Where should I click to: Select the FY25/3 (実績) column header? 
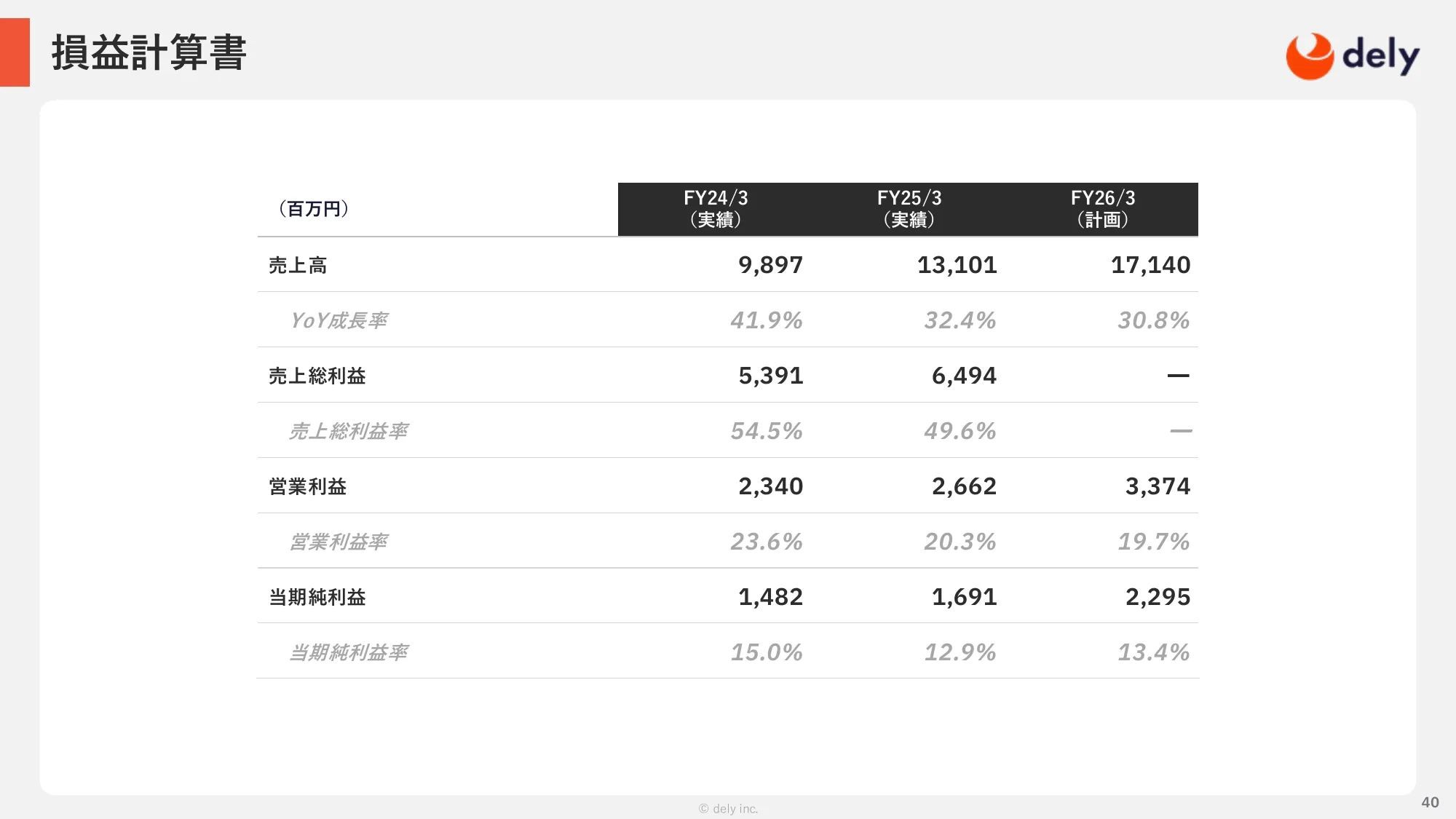909,209
